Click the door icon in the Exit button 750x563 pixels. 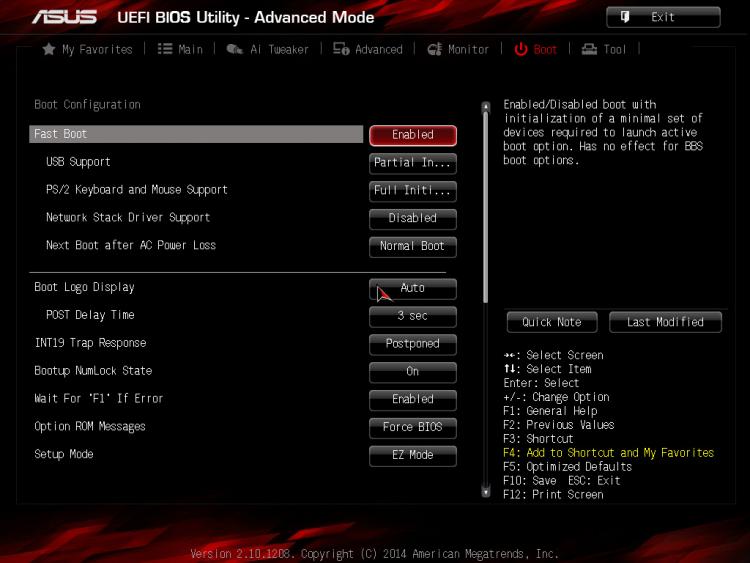tap(625, 17)
